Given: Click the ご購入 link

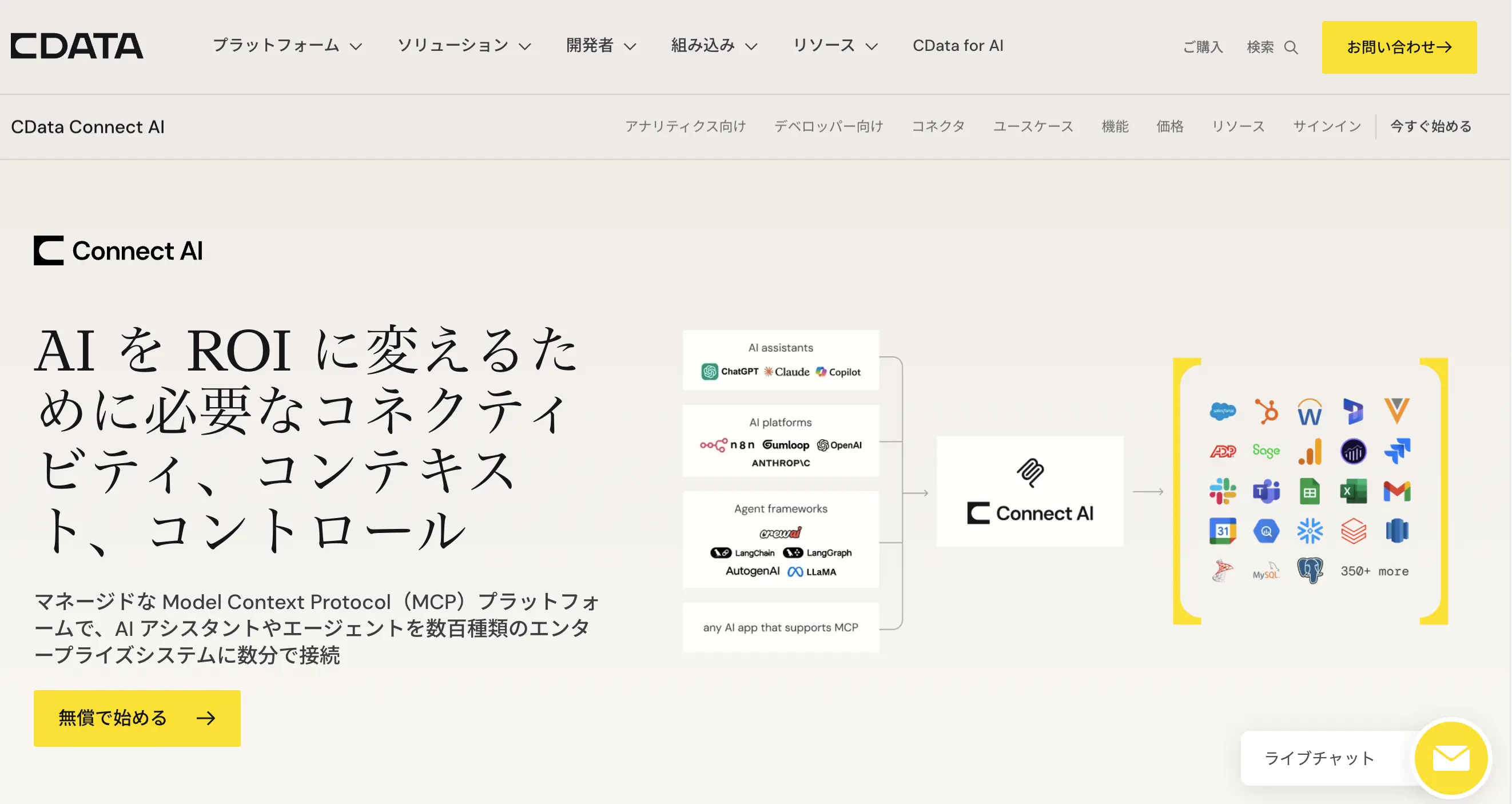Looking at the screenshot, I should click(1203, 47).
